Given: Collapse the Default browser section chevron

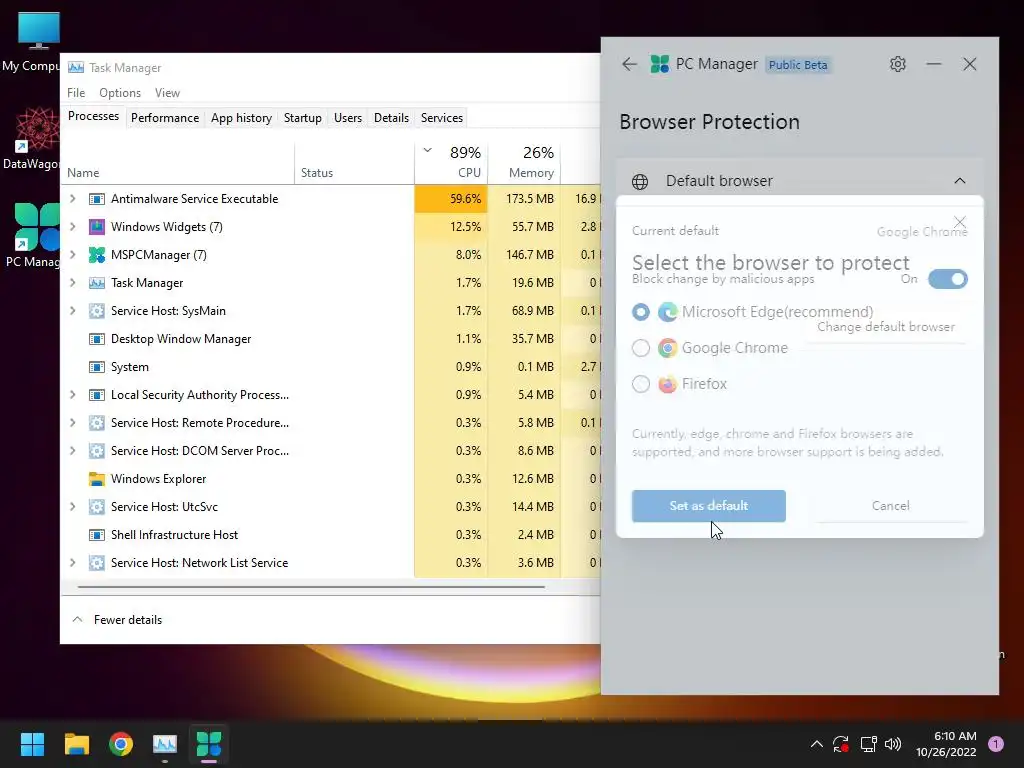Looking at the screenshot, I should [x=959, y=181].
